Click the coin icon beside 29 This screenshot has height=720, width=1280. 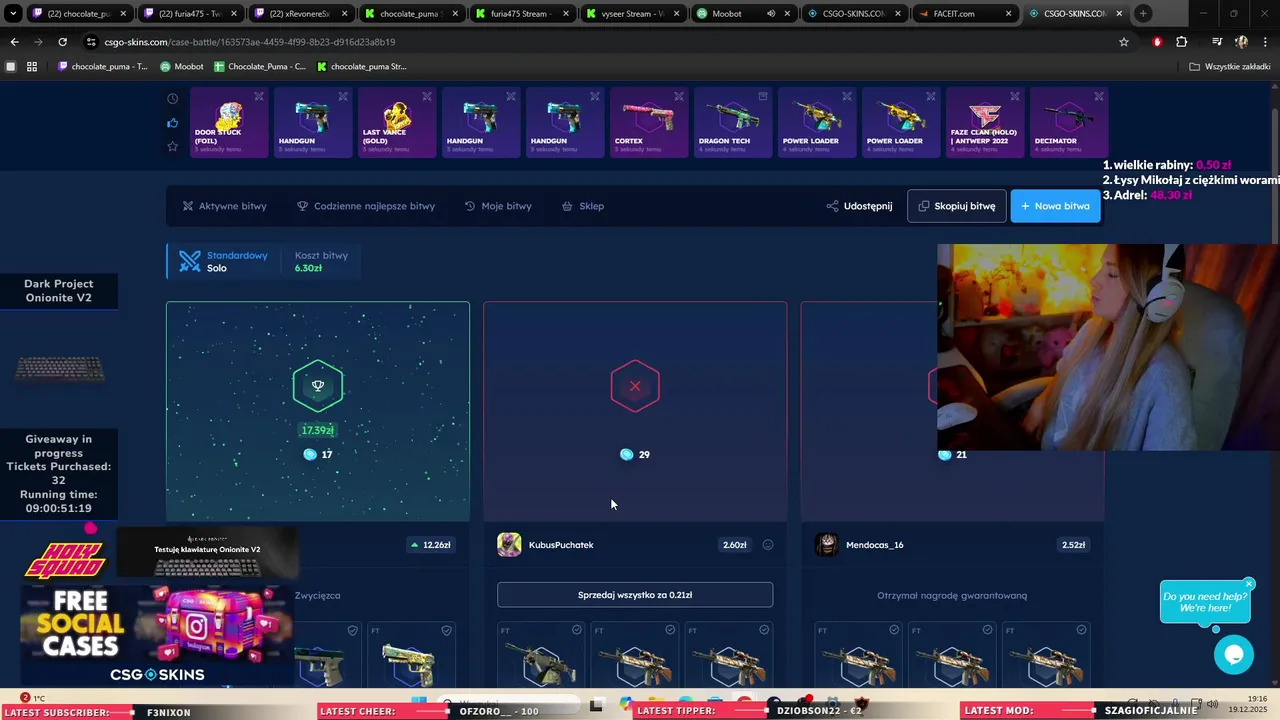point(626,454)
